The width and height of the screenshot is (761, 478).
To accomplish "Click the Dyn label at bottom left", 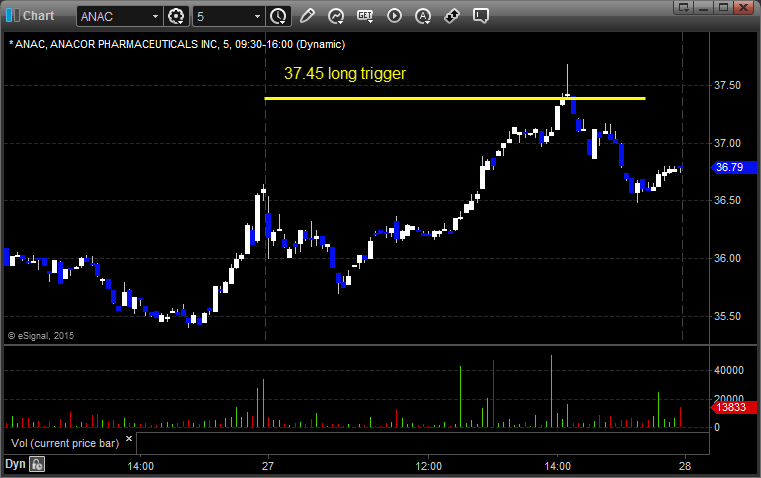I will pos(15,464).
